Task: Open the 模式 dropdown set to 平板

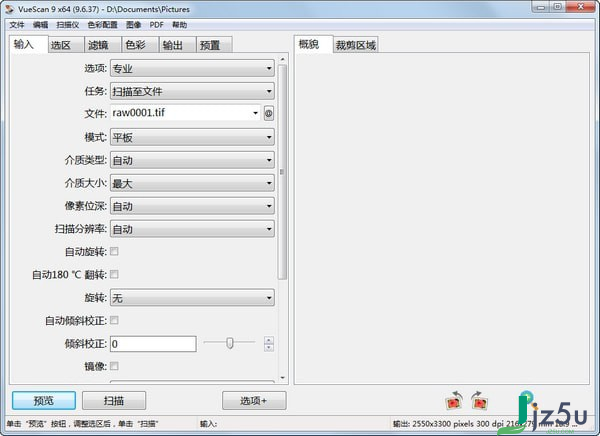Action: [x=192, y=137]
